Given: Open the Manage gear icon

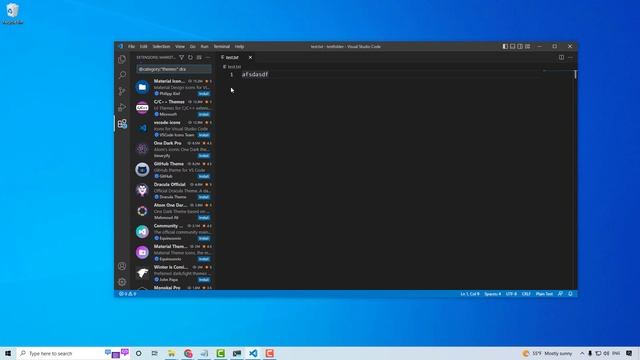Looking at the screenshot, I should (x=122, y=282).
